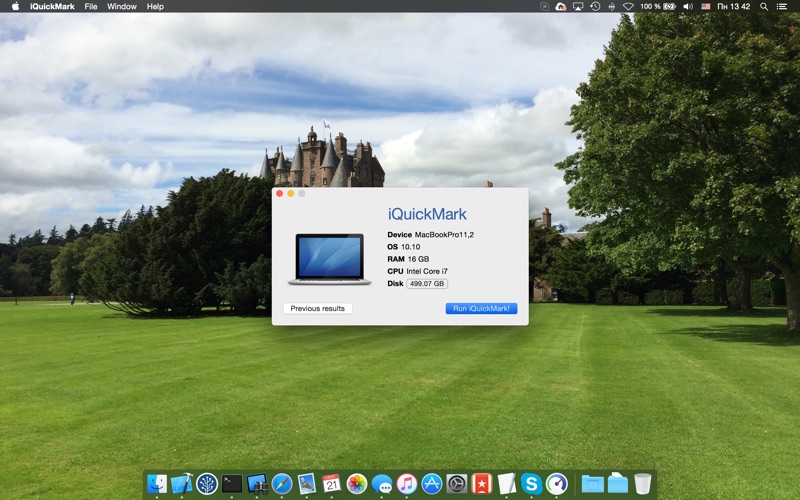Click the iQuickMark title text
The height and width of the screenshot is (500, 800).
(x=427, y=214)
